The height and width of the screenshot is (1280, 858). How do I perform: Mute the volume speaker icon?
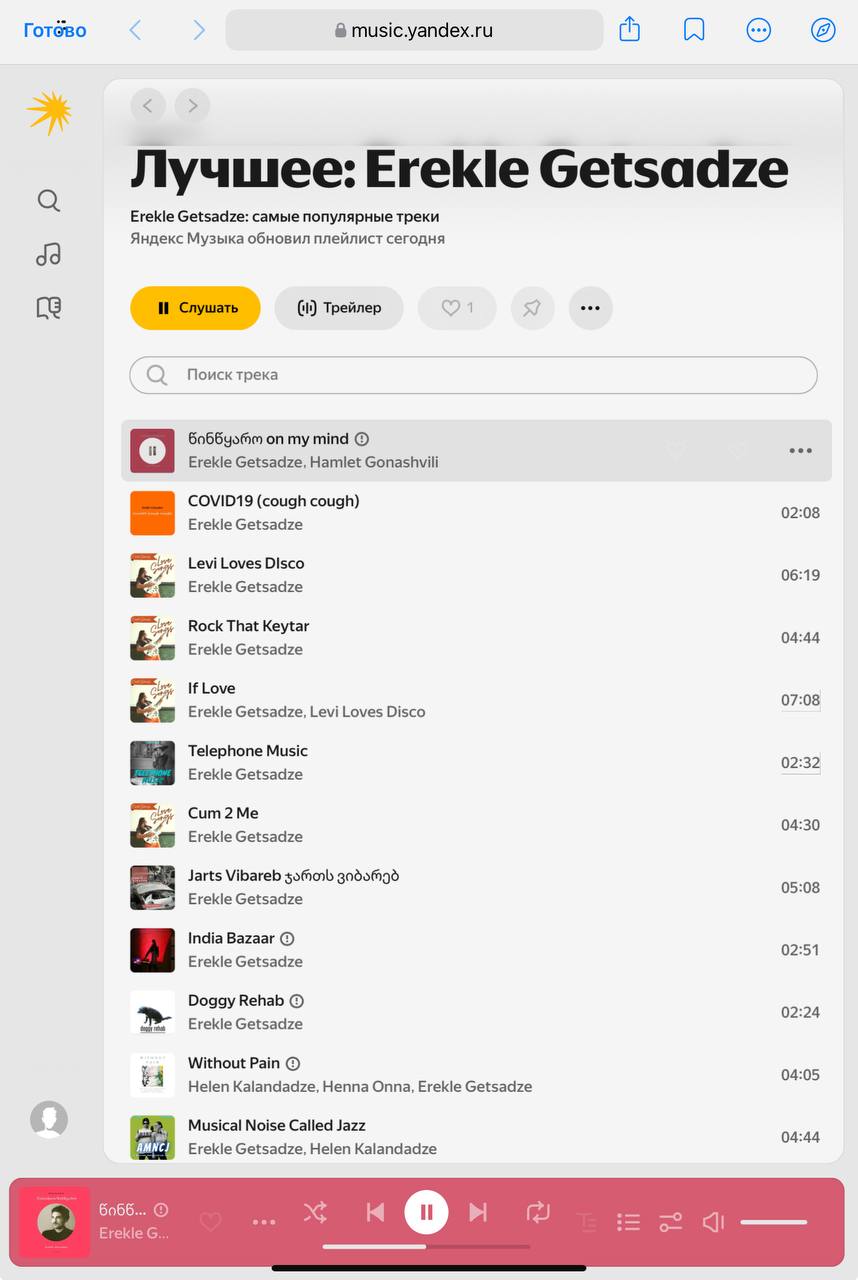pyautogui.click(x=713, y=1221)
